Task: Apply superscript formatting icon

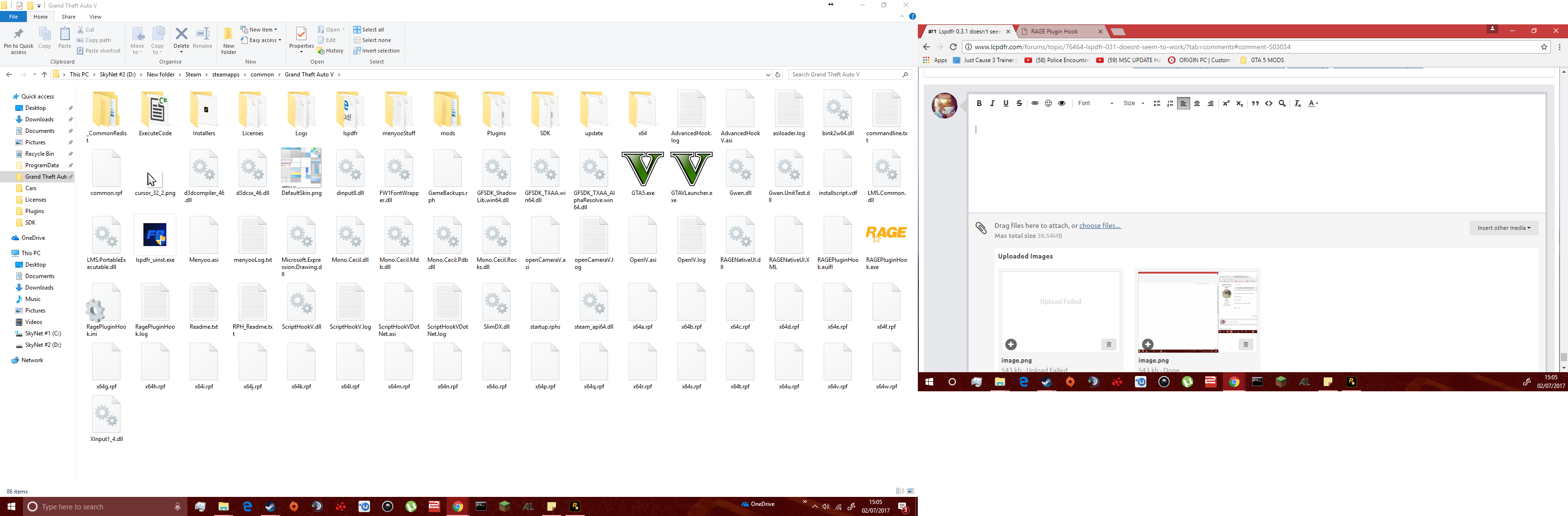Action: point(1226,104)
